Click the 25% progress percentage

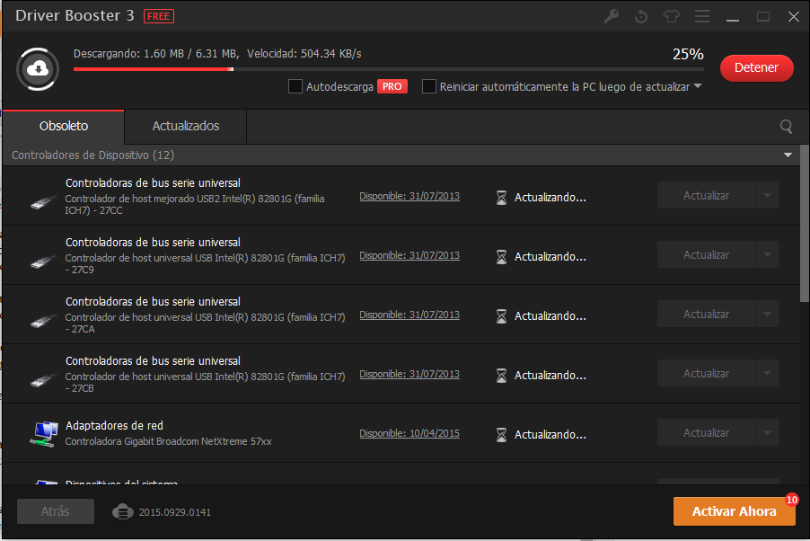pyautogui.click(x=688, y=54)
